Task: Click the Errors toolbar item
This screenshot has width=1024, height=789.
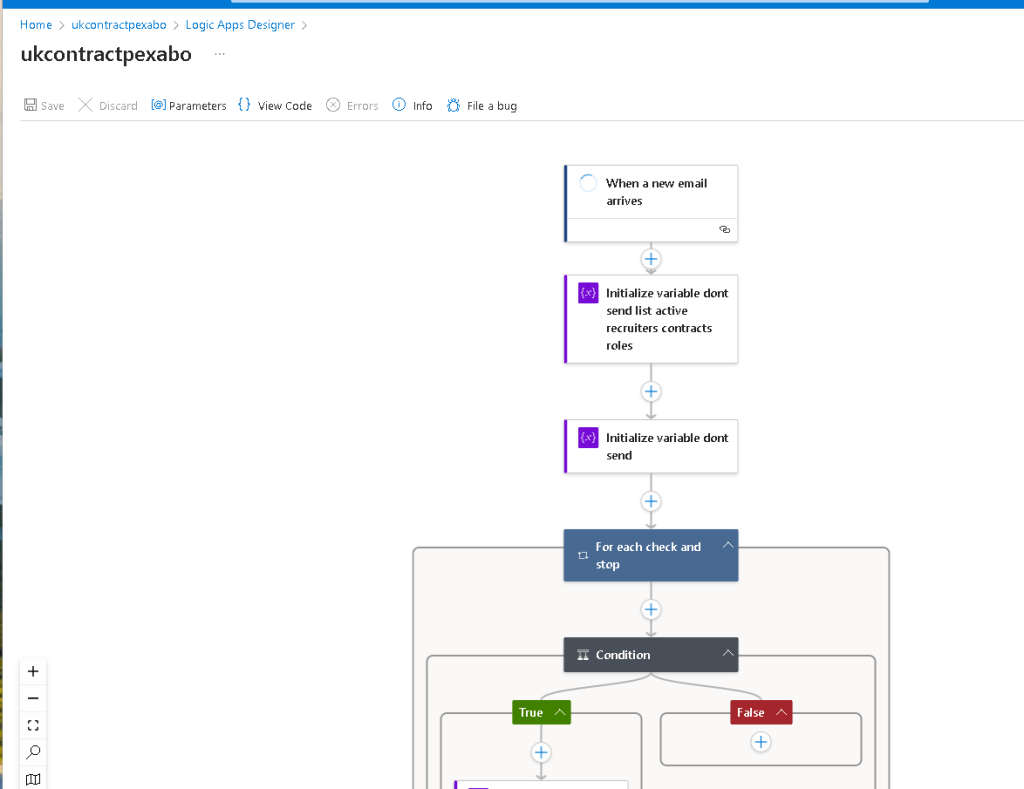Action: click(352, 105)
